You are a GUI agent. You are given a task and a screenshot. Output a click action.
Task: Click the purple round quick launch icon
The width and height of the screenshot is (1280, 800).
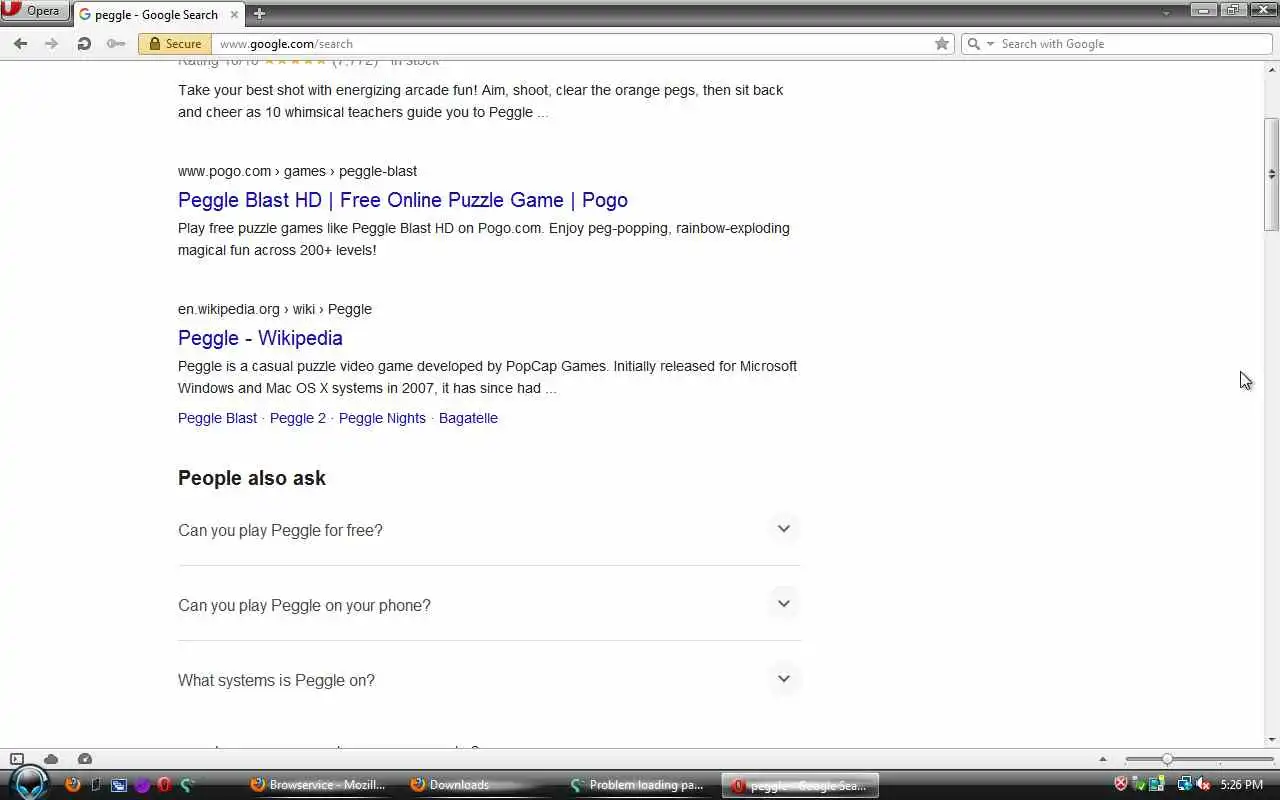tap(142, 785)
